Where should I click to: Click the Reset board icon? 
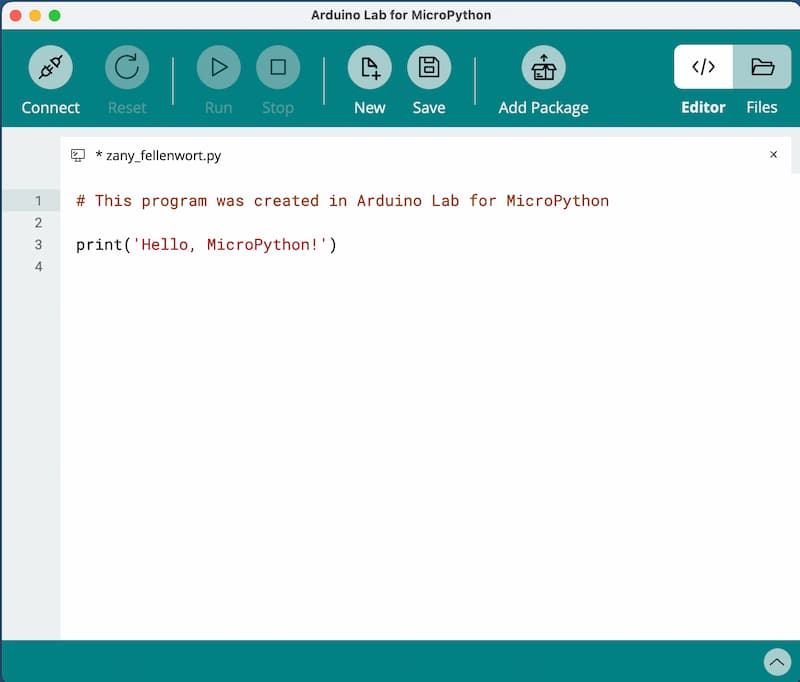(127, 67)
